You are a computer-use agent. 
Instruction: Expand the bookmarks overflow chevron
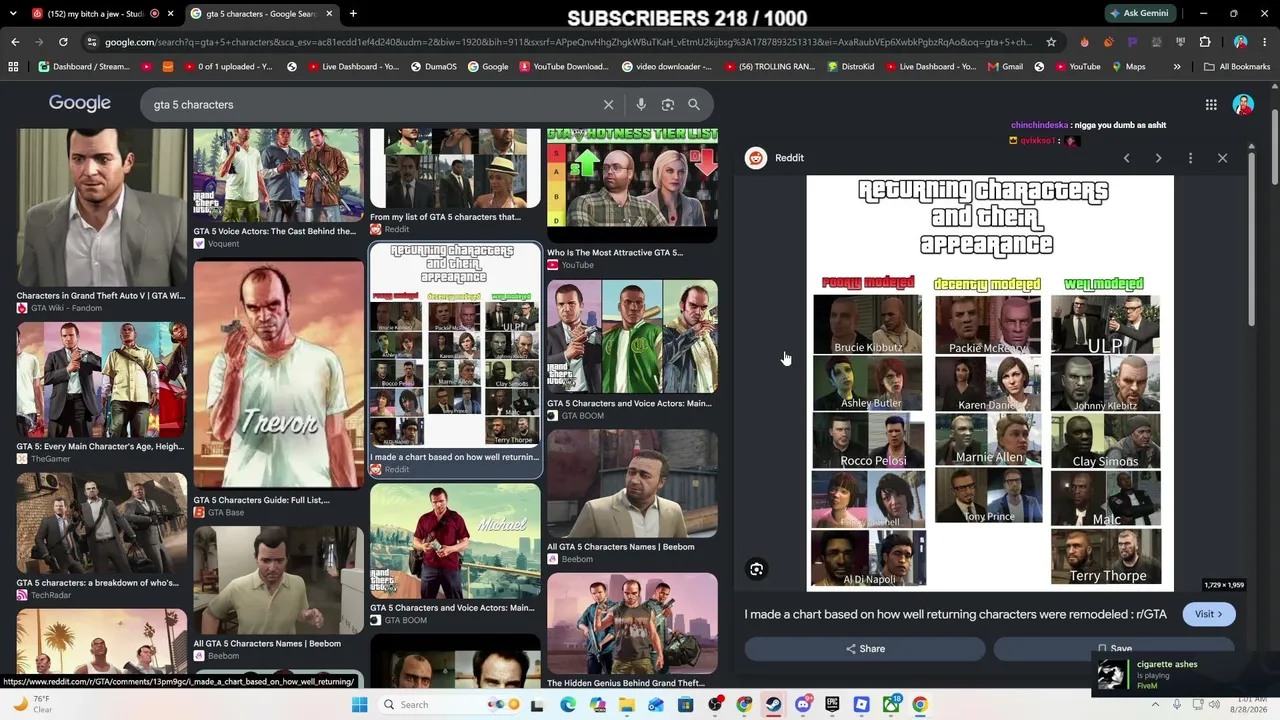1177,67
